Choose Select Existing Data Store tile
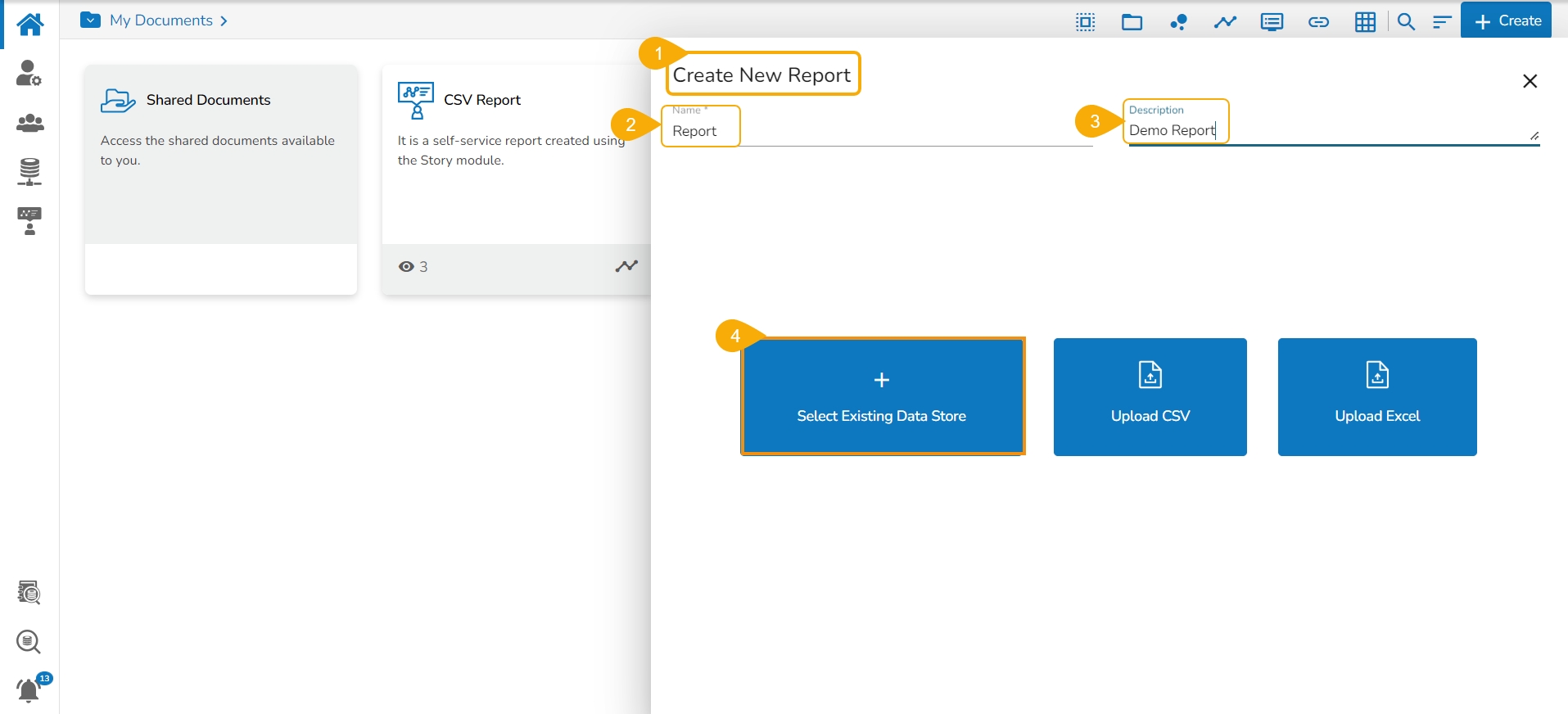 point(883,396)
